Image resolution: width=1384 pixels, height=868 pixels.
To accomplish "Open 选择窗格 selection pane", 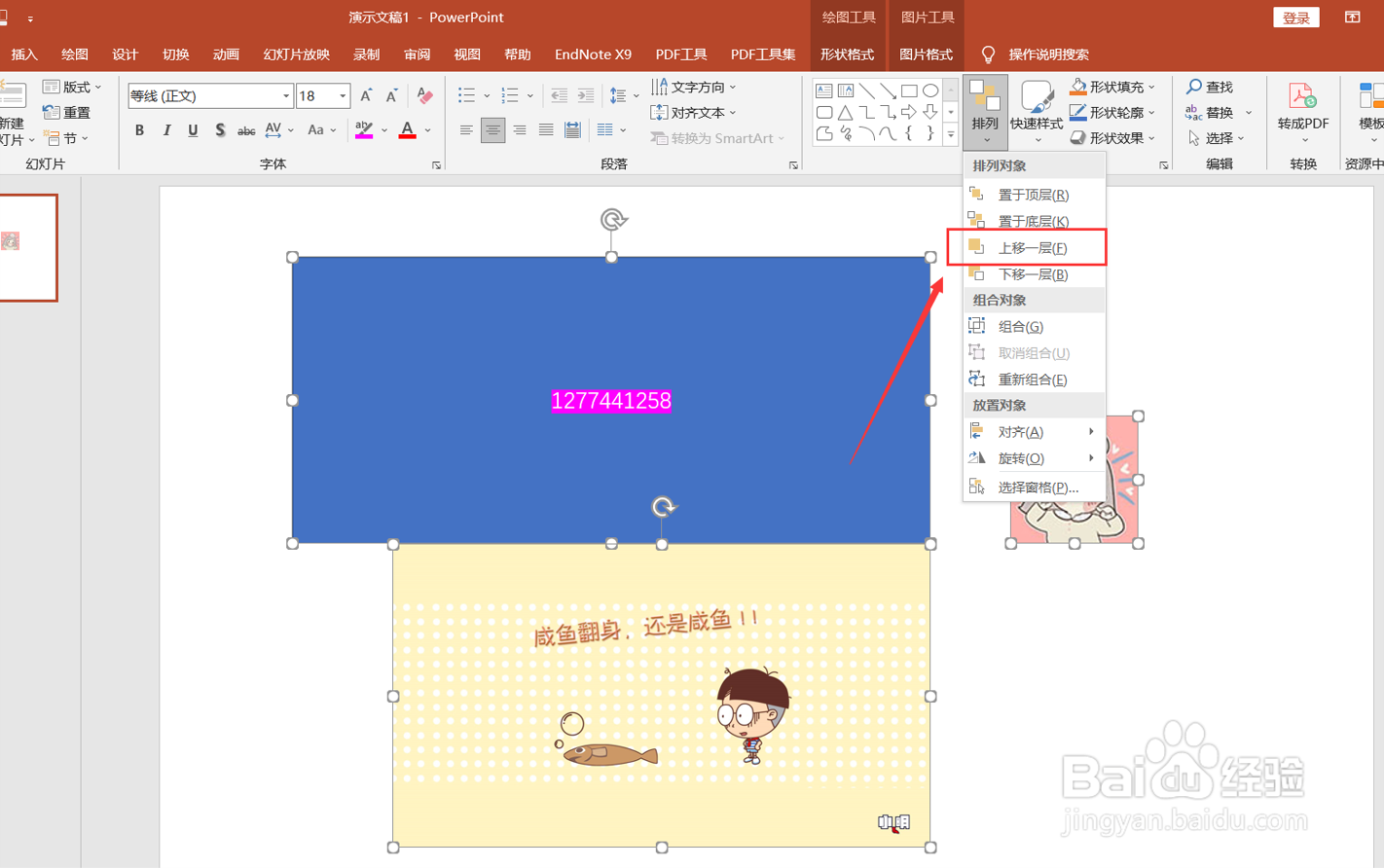I will pyautogui.click(x=1034, y=487).
